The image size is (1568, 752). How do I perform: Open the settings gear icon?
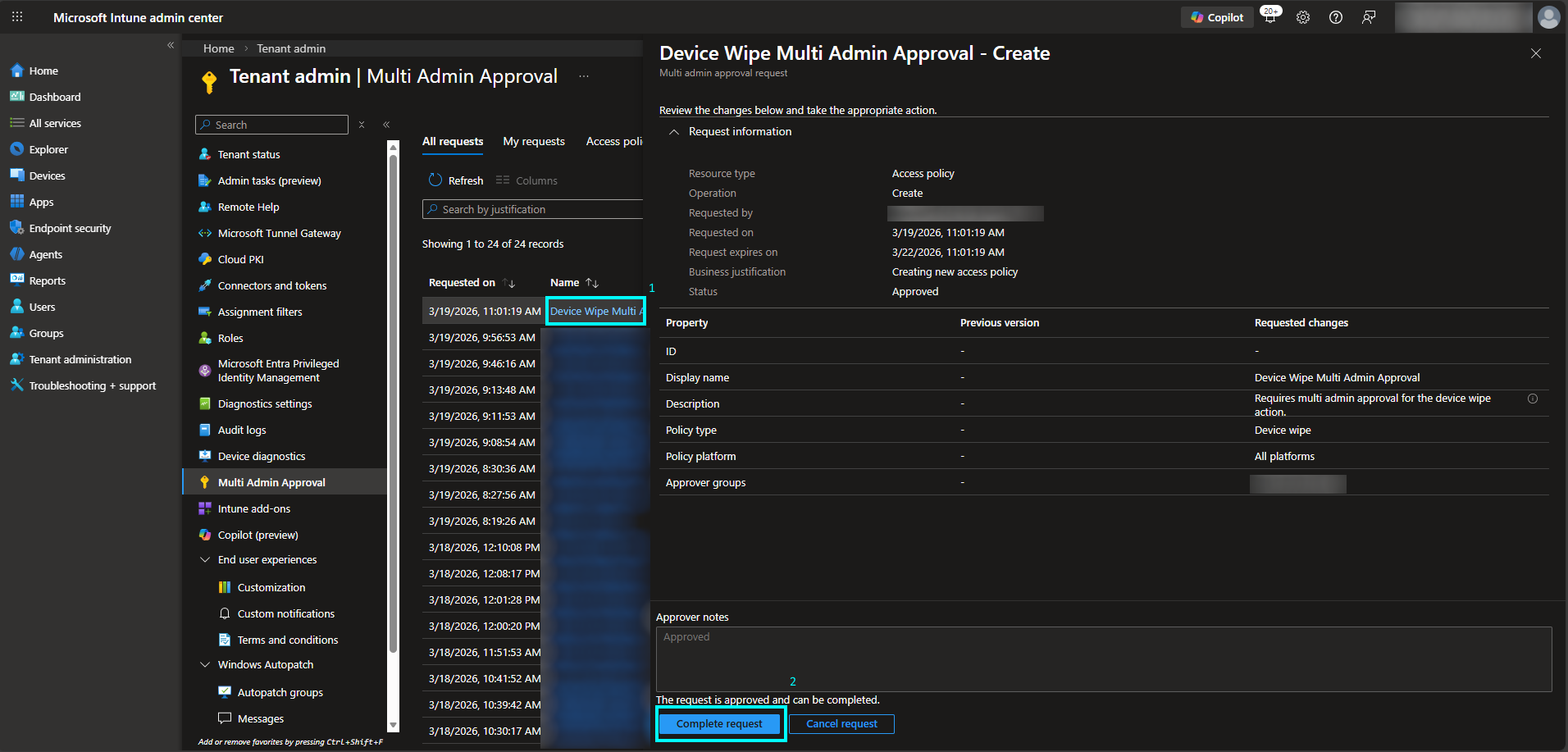pos(1303,17)
